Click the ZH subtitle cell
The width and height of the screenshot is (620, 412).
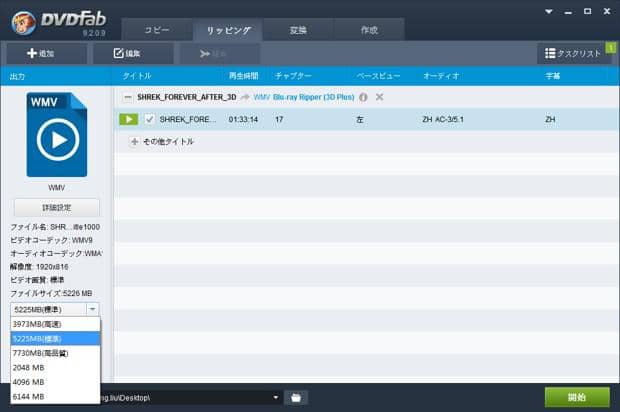(550, 119)
